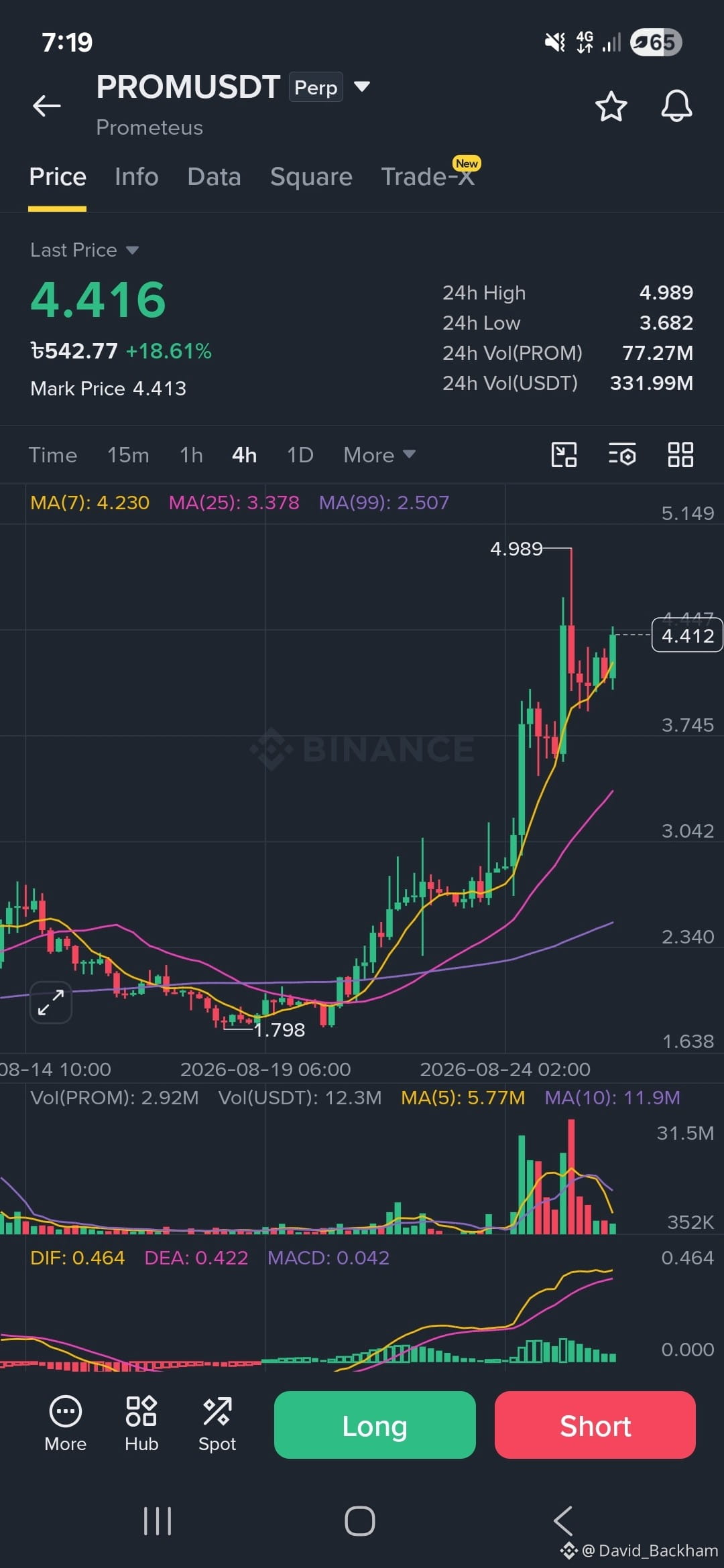Select the 1D chart interval
This screenshot has width=724, height=1568.
(x=300, y=455)
